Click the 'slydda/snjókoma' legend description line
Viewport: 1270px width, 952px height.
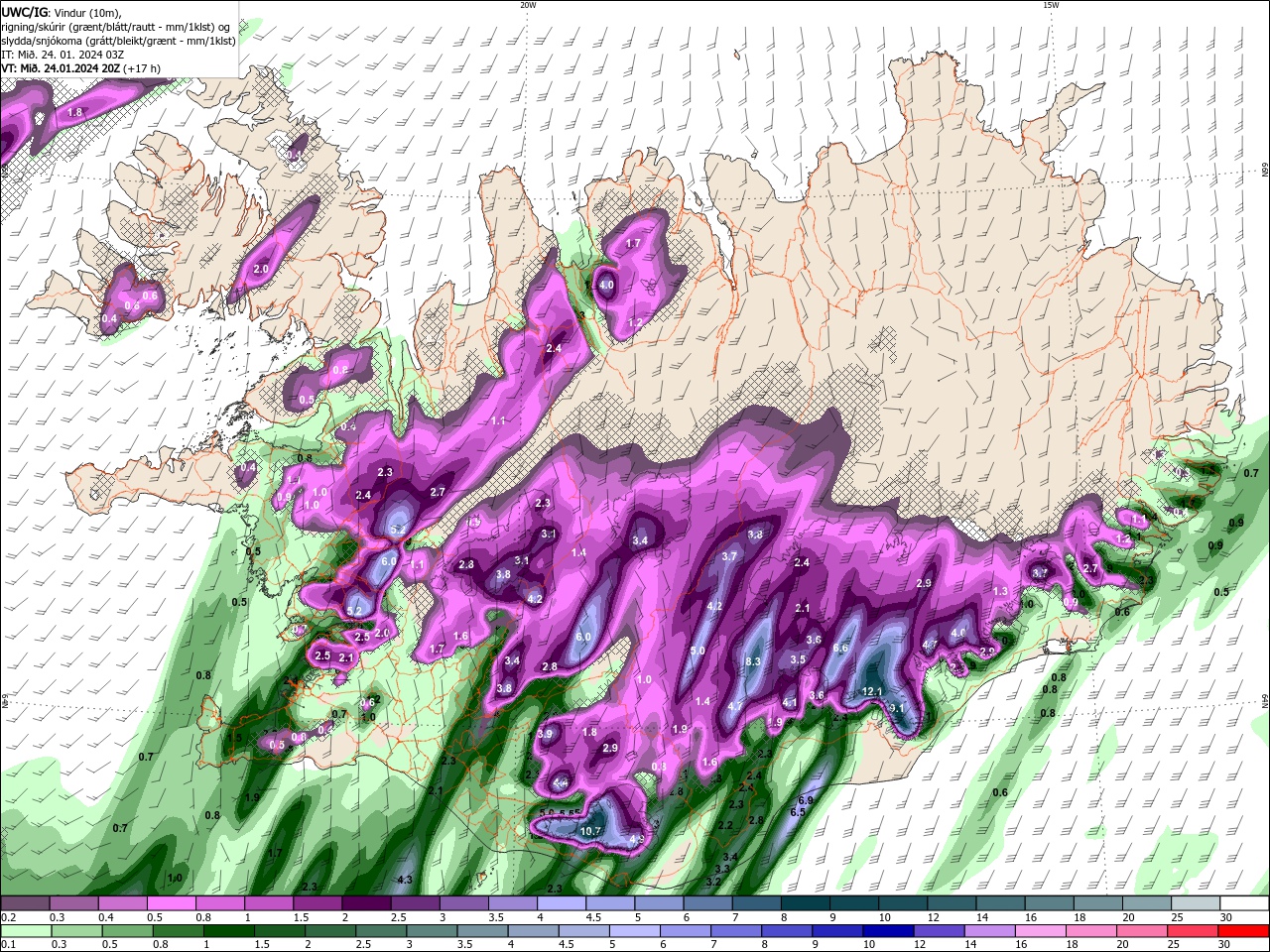coord(118,41)
